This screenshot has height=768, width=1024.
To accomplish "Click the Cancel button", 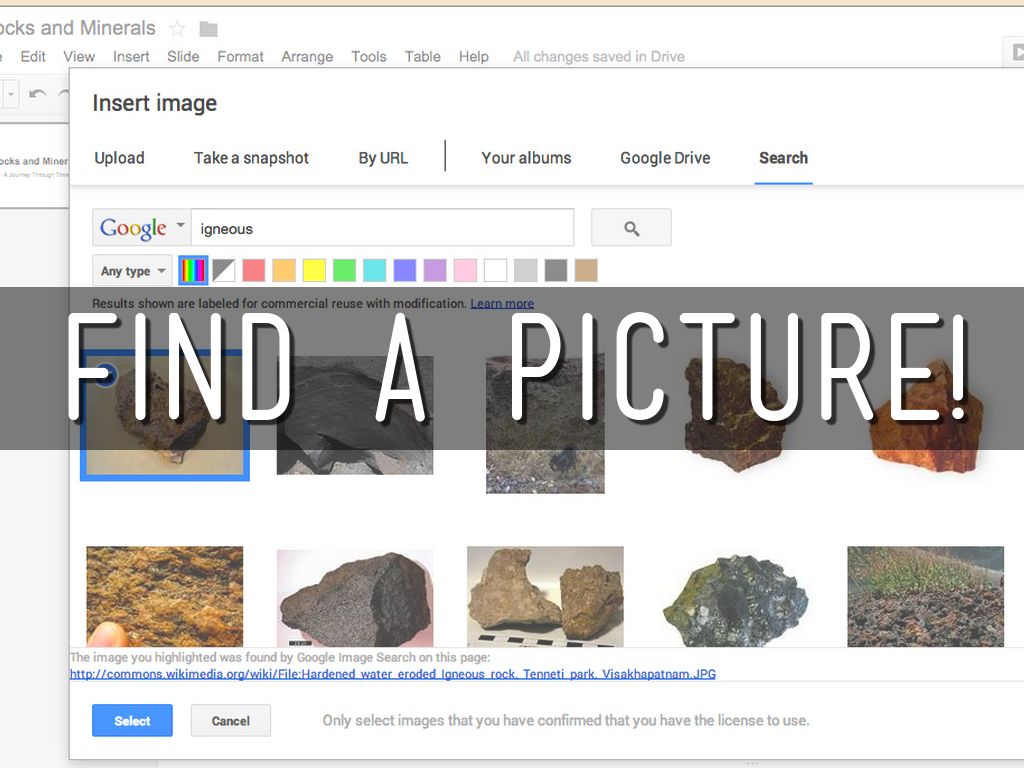I will pyautogui.click(x=230, y=721).
